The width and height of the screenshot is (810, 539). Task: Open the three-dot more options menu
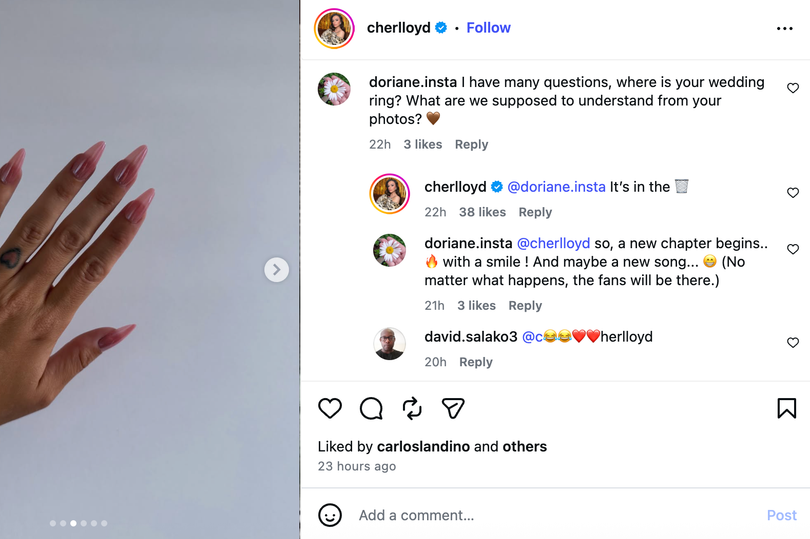(x=784, y=28)
